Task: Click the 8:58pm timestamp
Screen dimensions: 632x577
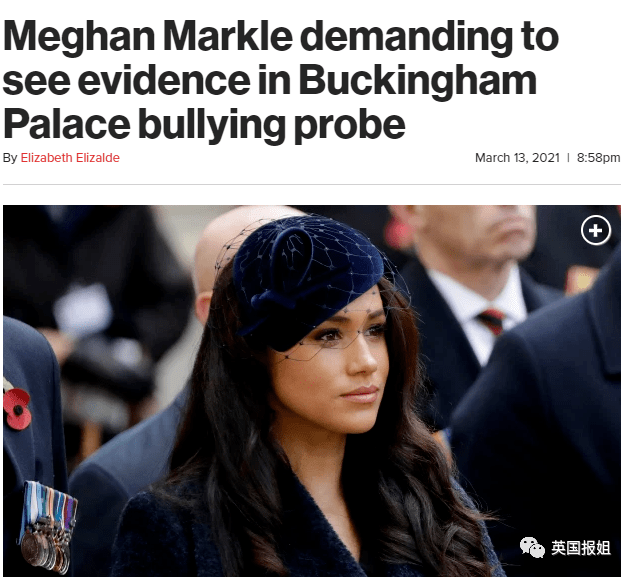Action: pyautogui.click(x=598, y=158)
